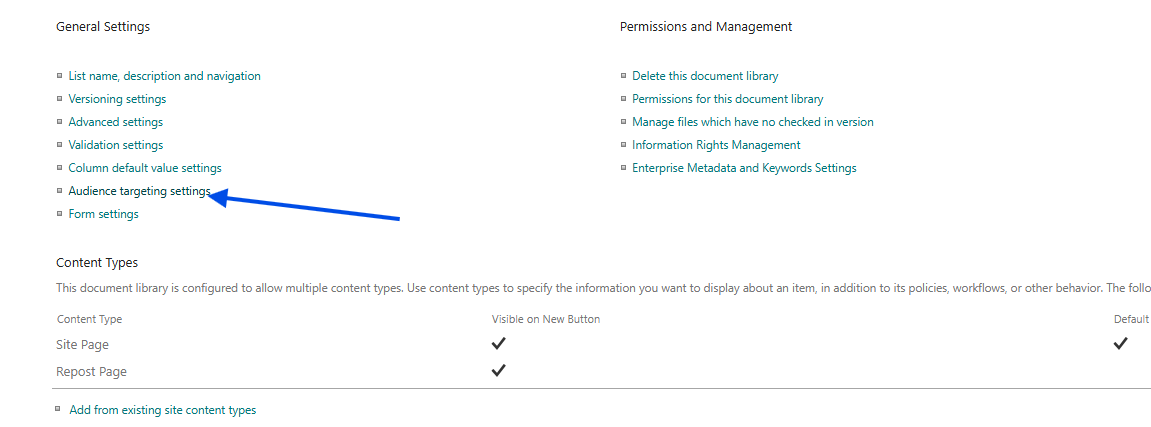Manage files which have no checked in version
This screenshot has width=1151, height=427.
click(752, 122)
